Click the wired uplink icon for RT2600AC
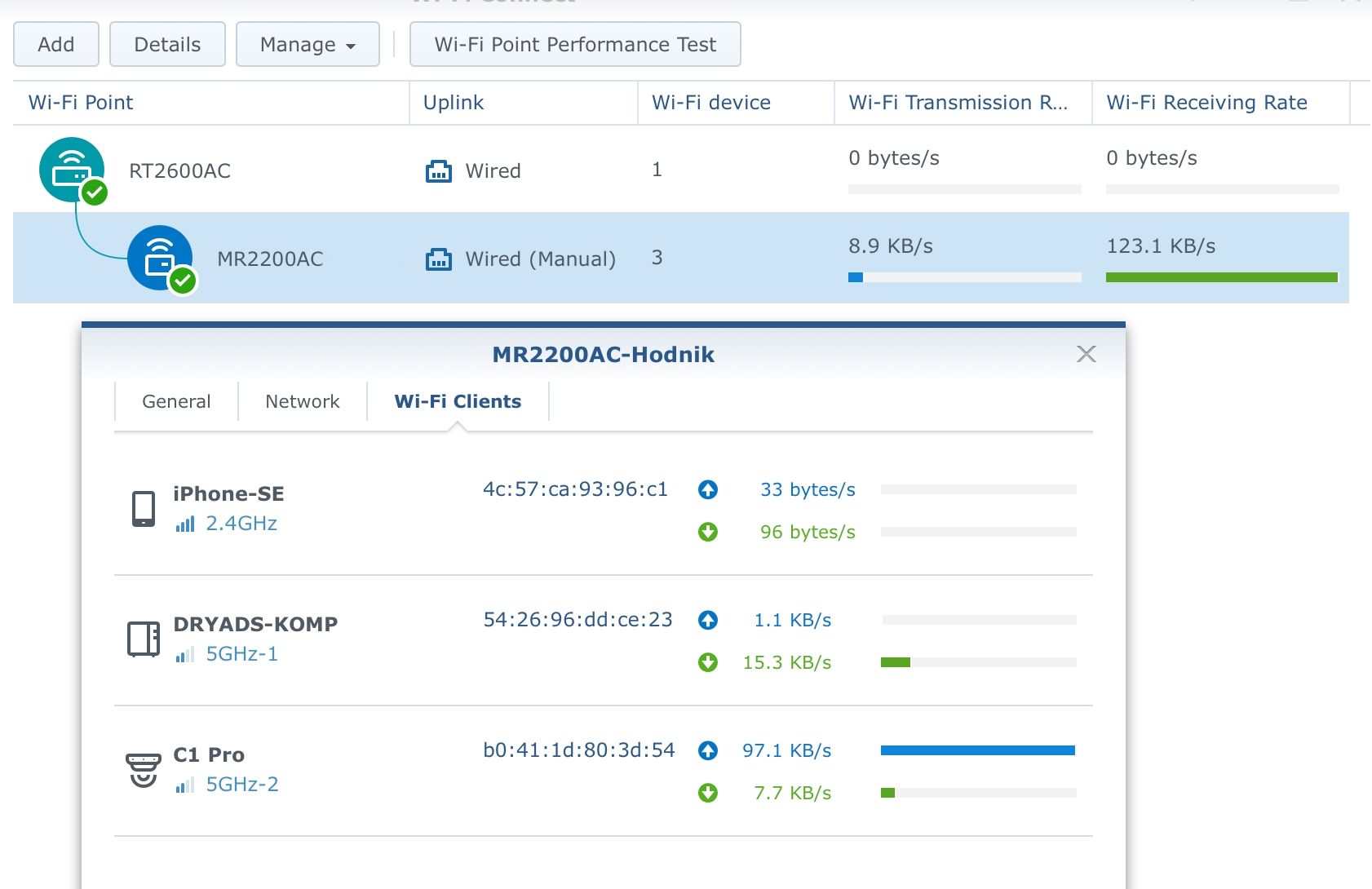The image size is (1372, 889). tap(439, 171)
